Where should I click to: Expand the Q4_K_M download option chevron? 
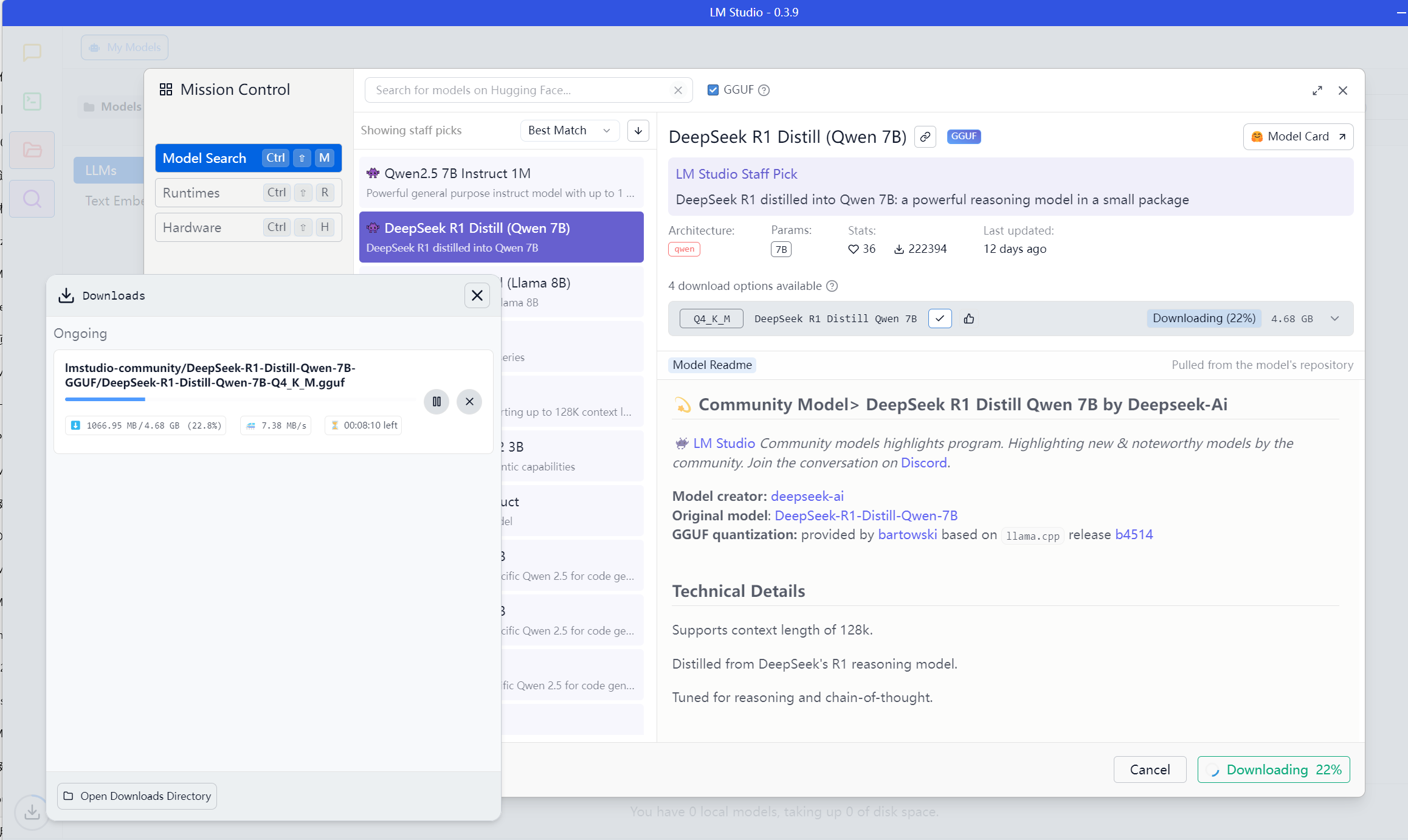pyautogui.click(x=1334, y=318)
